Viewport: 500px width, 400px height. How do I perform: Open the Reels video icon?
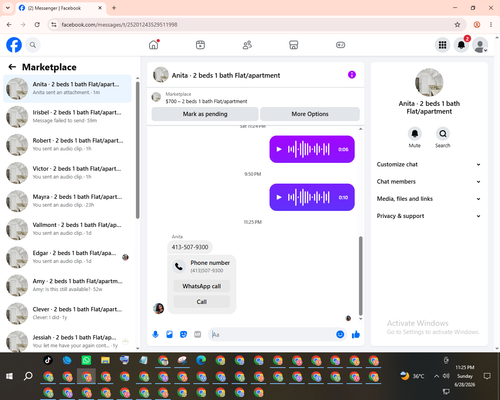click(200, 45)
